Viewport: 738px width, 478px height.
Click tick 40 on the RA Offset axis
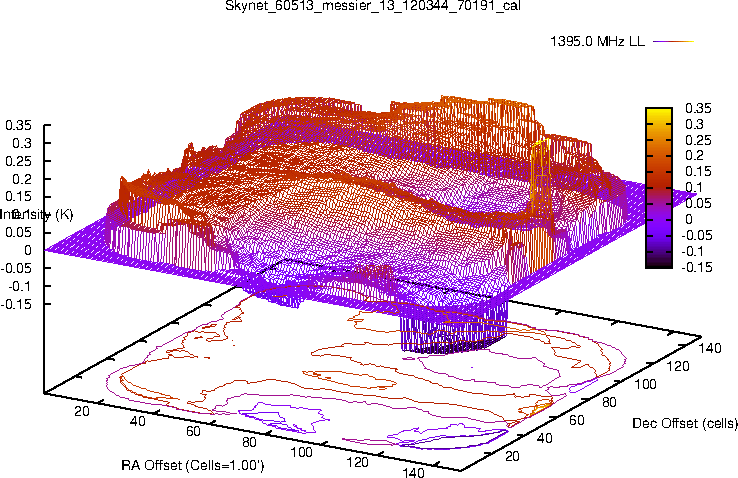tap(137, 421)
